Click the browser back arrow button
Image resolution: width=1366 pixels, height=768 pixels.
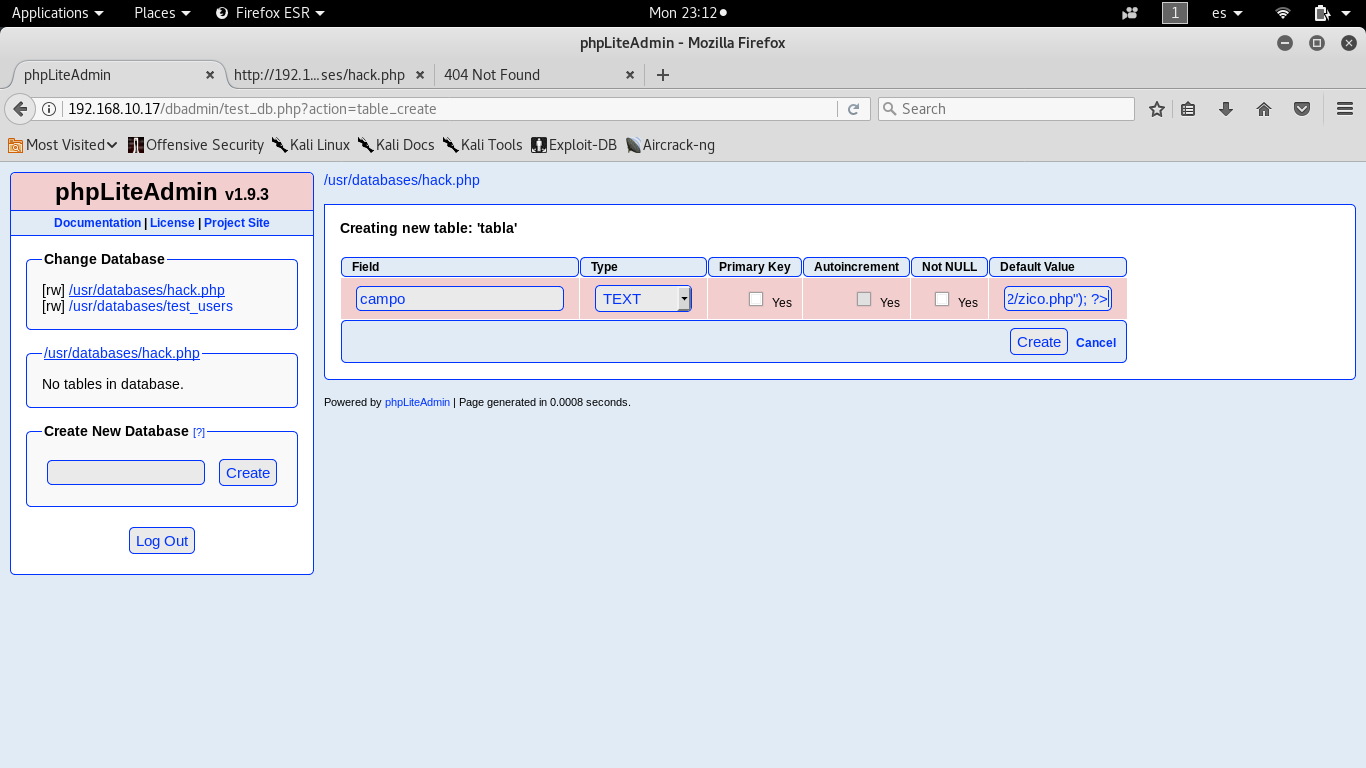click(20, 109)
